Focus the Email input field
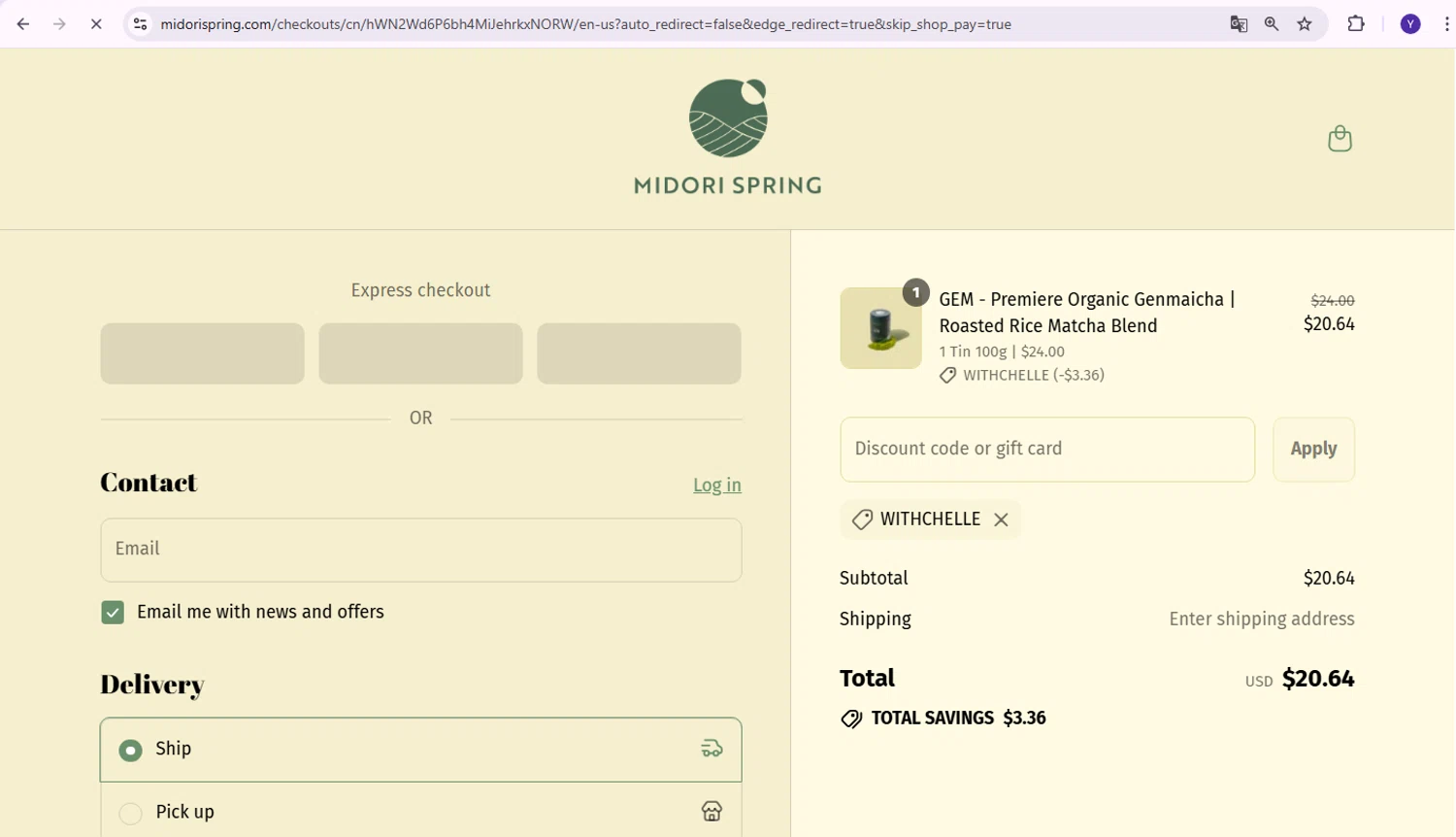This screenshot has width=1456, height=837. pyautogui.click(x=421, y=551)
